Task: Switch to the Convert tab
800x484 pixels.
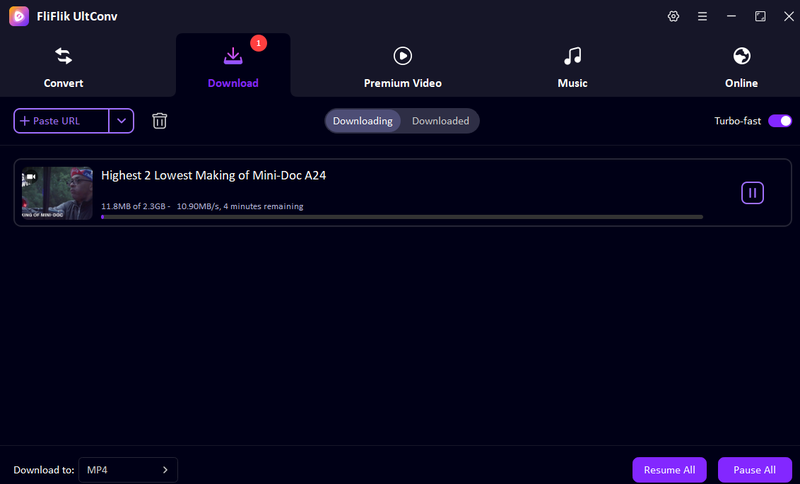Action: pos(63,66)
